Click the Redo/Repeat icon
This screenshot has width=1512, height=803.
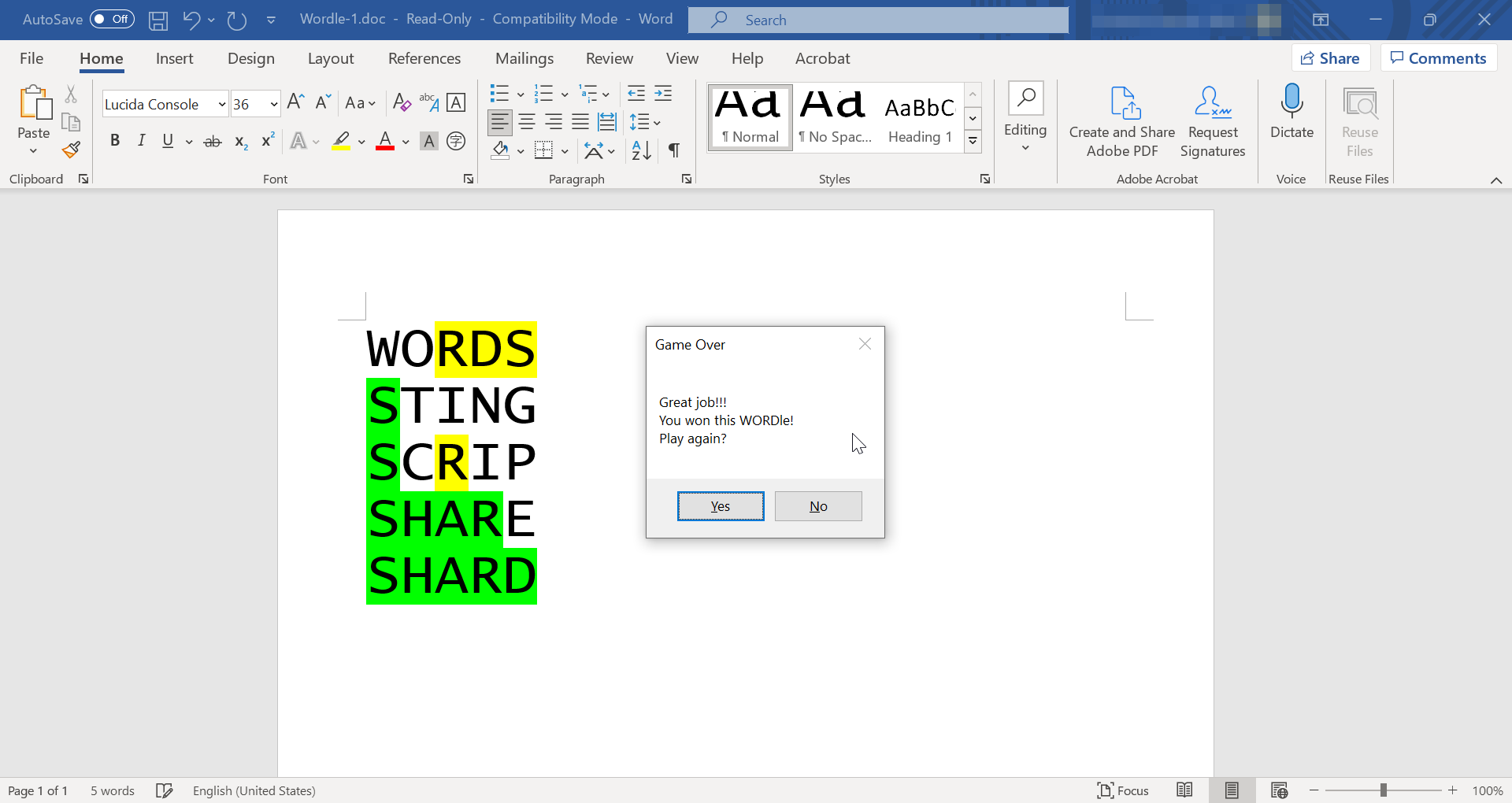click(x=237, y=20)
